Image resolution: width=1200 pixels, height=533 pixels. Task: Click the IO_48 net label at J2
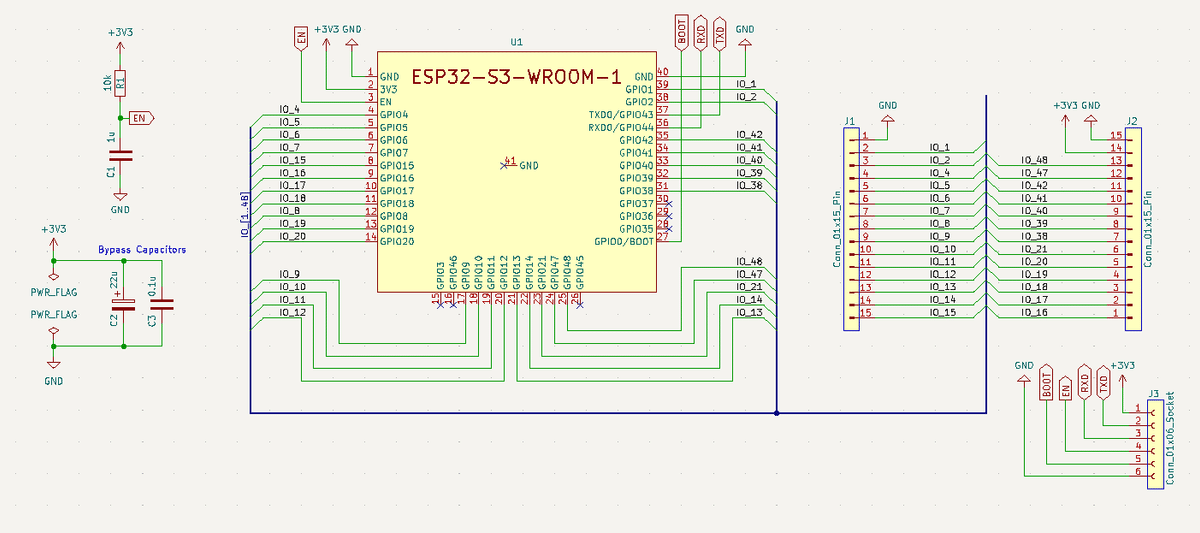(1034, 160)
